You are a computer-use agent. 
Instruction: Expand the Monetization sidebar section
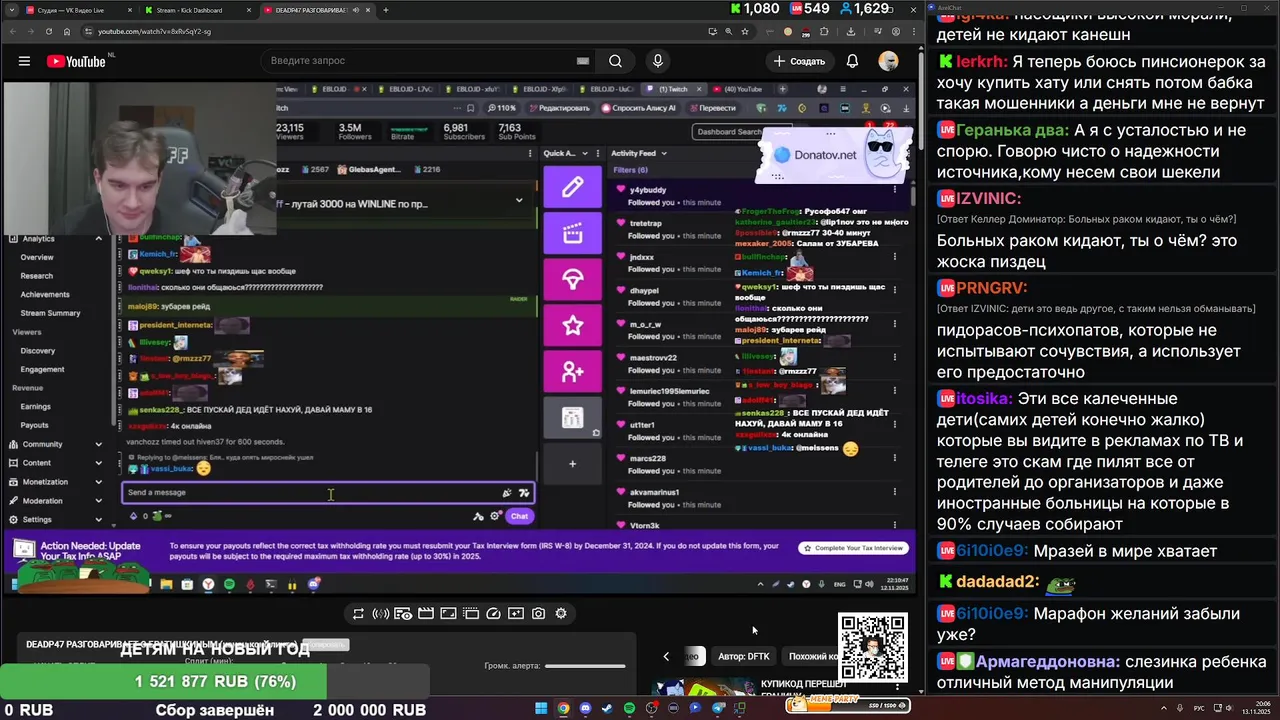coord(98,482)
